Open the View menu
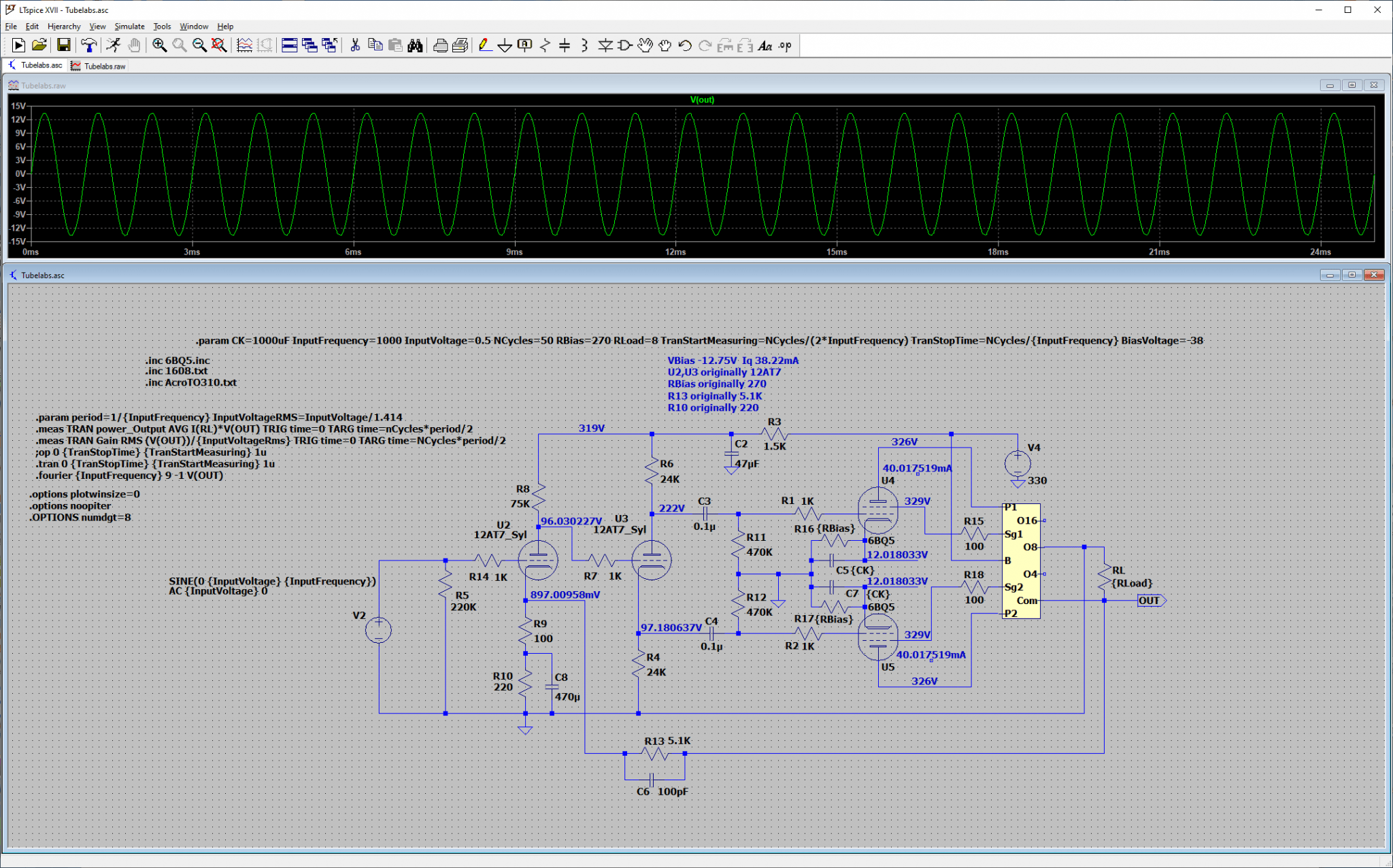This screenshot has width=1393, height=868. tap(97, 27)
